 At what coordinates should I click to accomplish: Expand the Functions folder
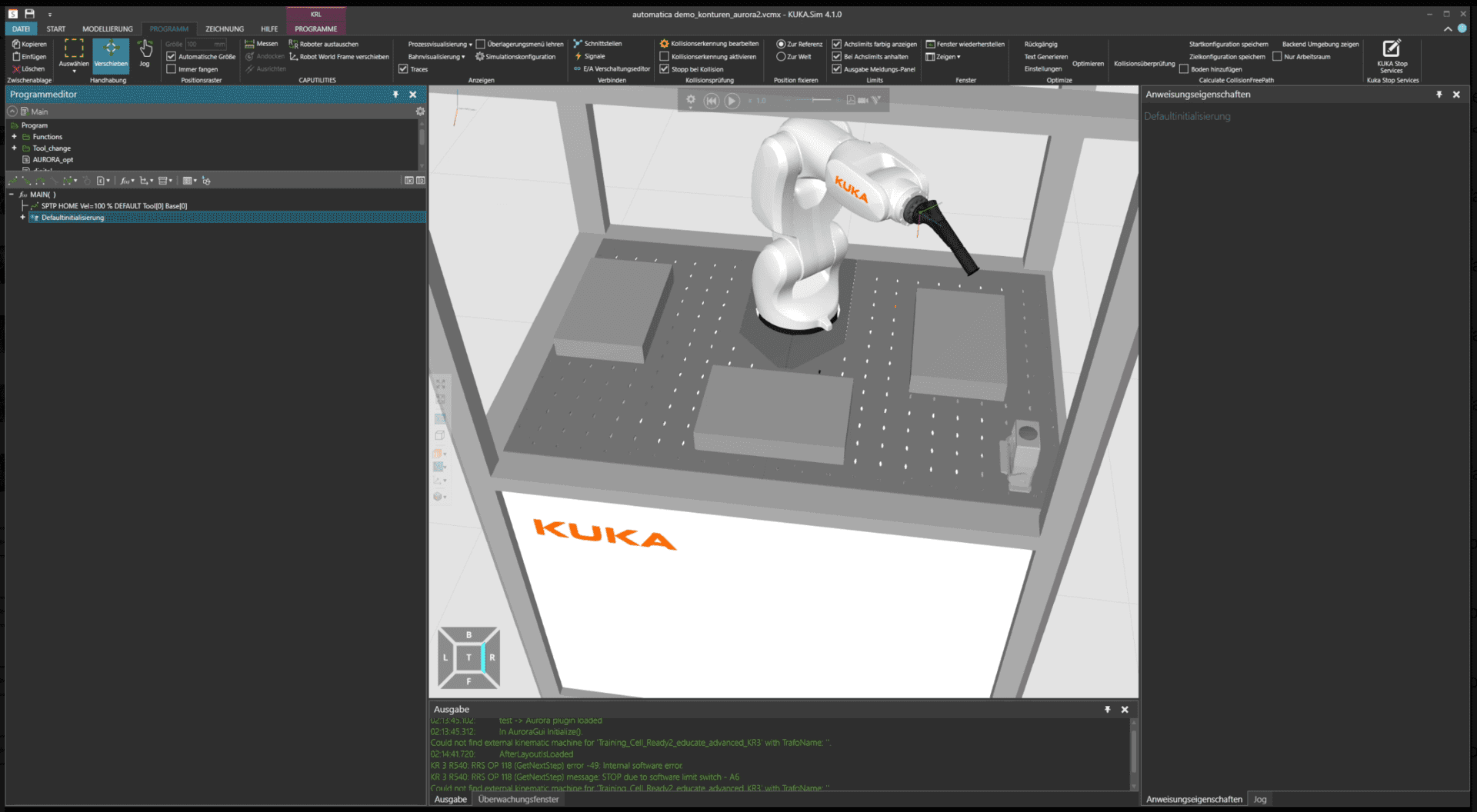coord(14,136)
